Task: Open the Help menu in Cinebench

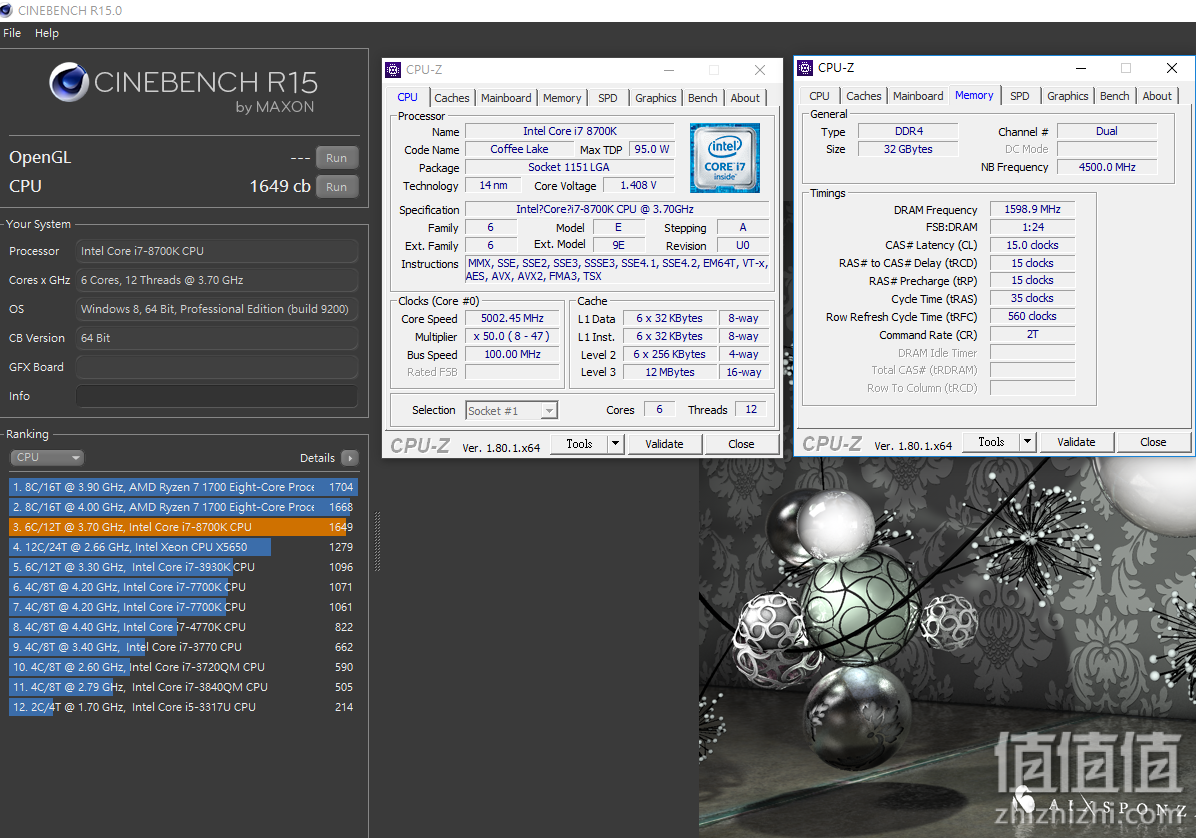Action: [x=47, y=33]
